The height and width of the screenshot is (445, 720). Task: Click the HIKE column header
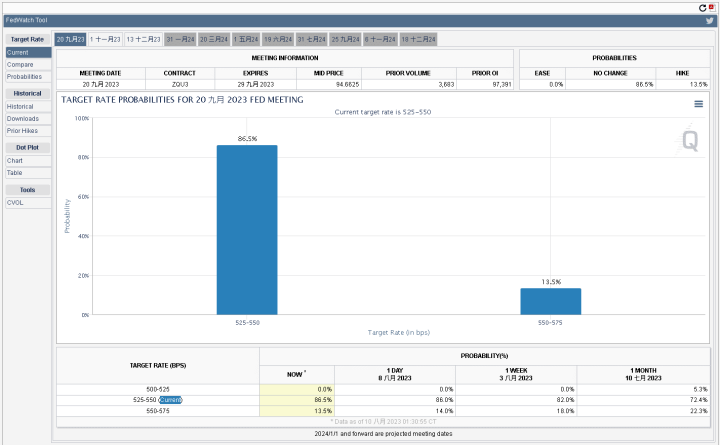pyautogui.click(x=682, y=73)
